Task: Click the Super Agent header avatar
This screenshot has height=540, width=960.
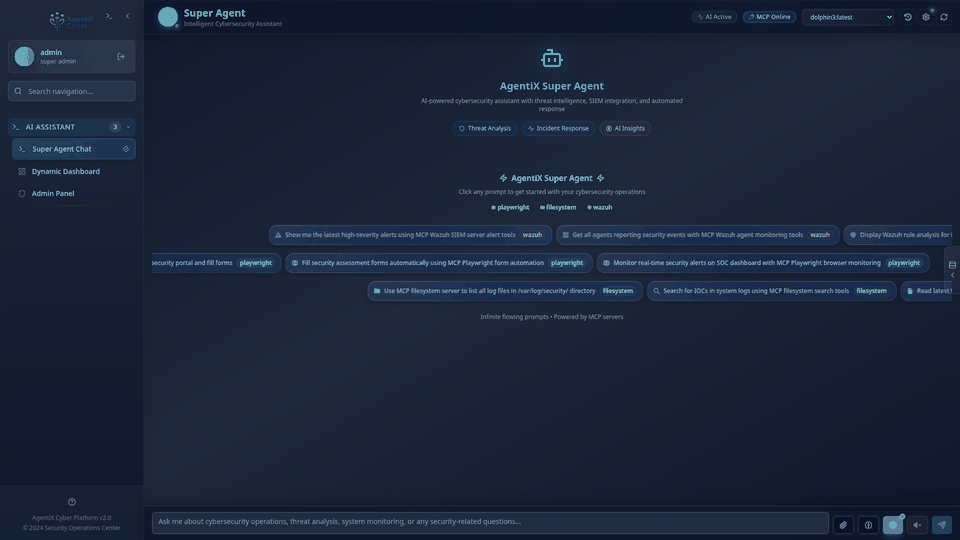Action: 168,17
